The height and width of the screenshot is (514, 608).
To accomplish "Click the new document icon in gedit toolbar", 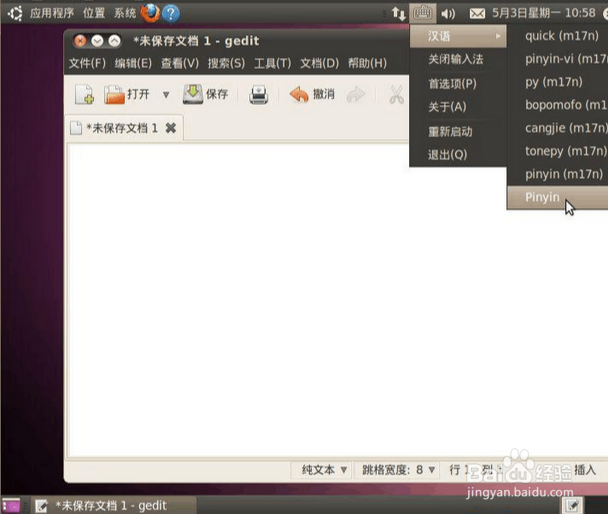I will tap(84, 94).
